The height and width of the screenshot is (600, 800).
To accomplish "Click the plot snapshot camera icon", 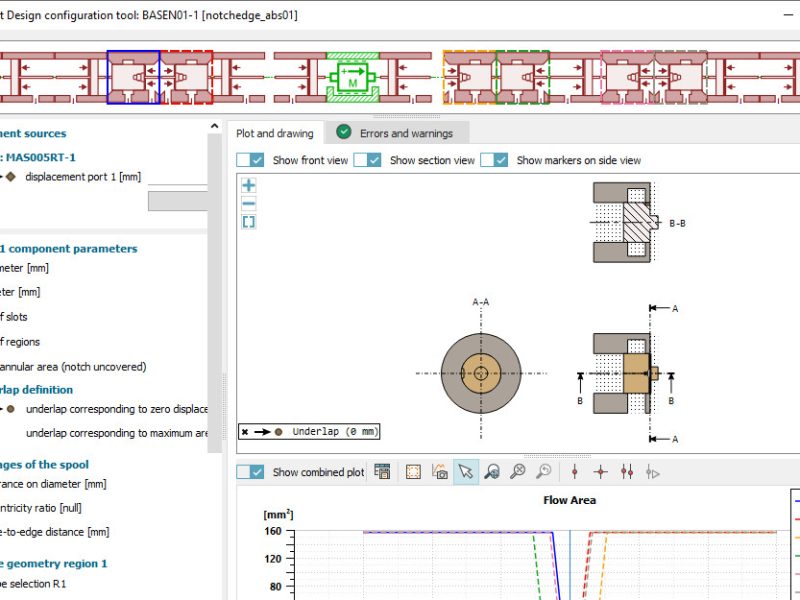I will click(439, 472).
